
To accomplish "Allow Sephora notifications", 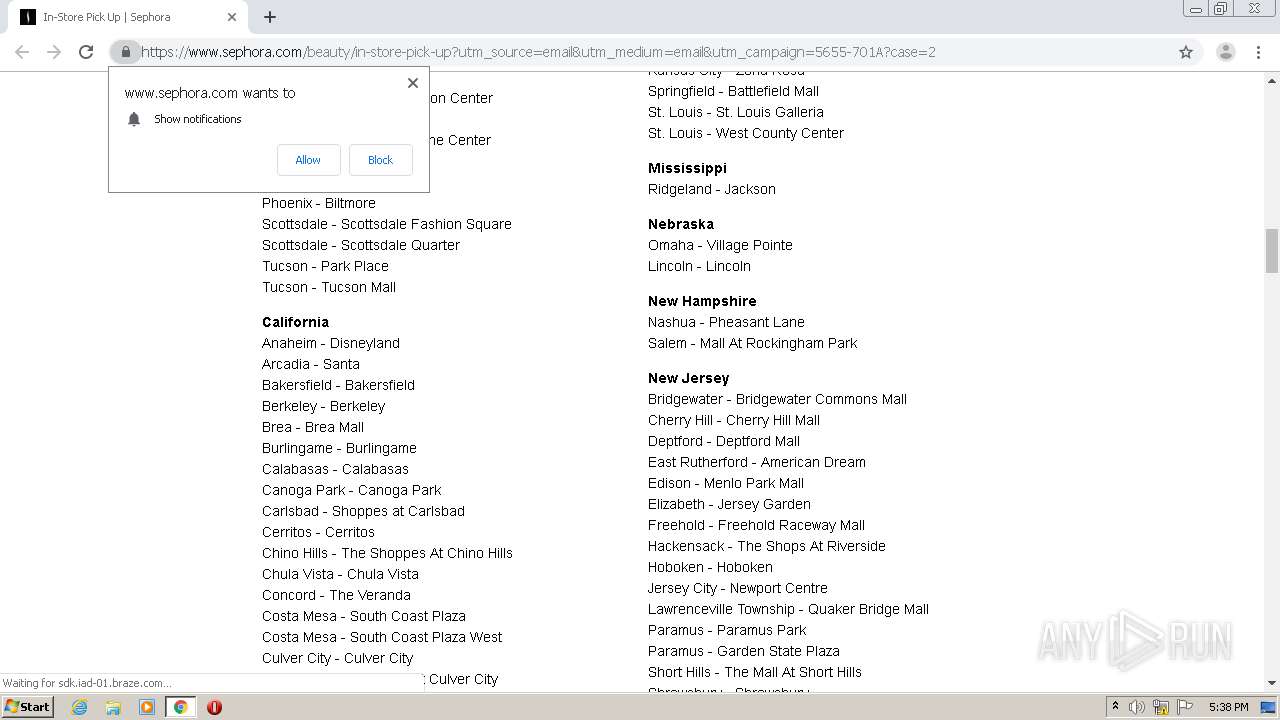I will [x=308, y=160].
